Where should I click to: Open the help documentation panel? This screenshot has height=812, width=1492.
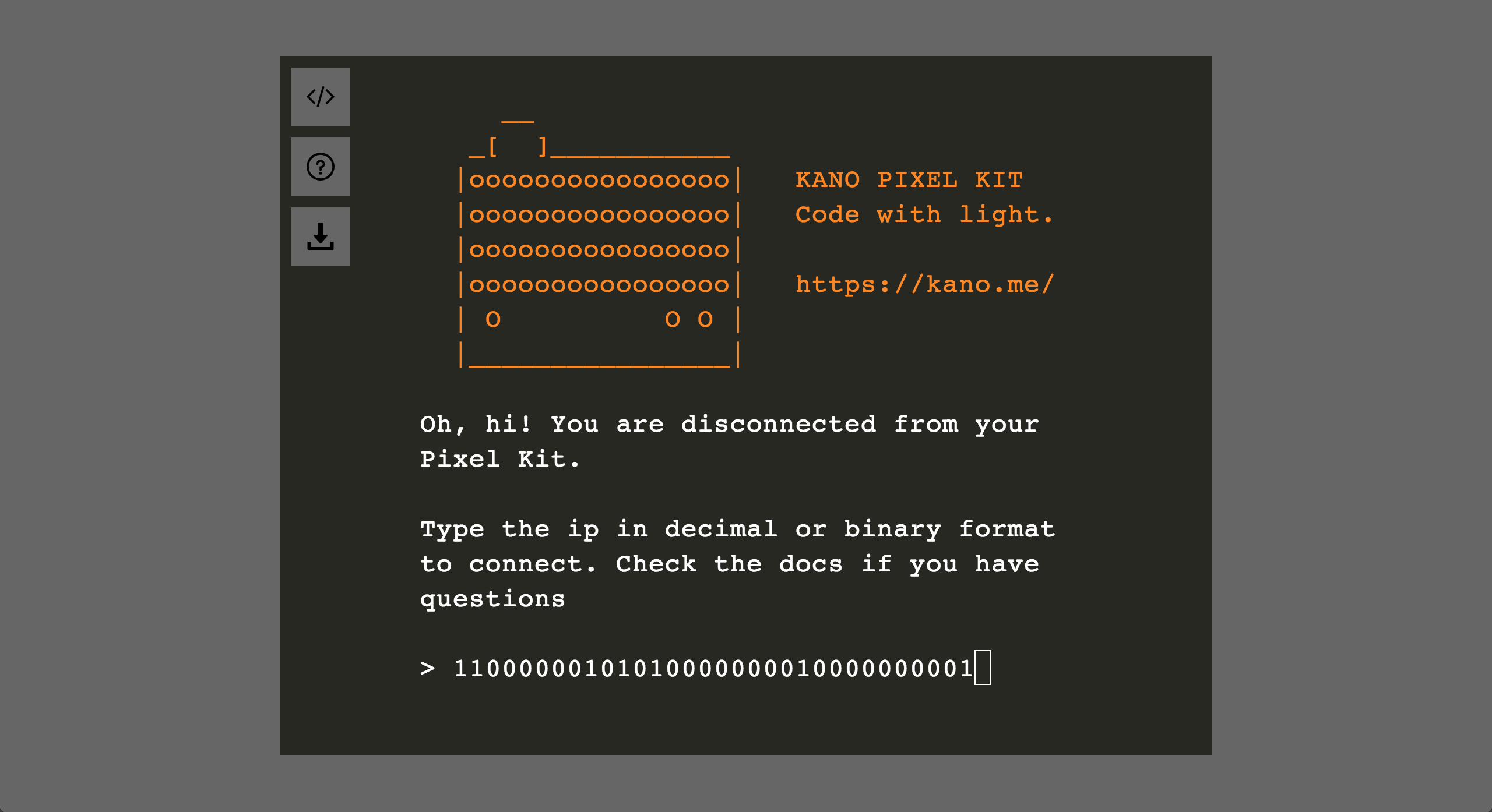pyautogui.click(x=322, y=167)
